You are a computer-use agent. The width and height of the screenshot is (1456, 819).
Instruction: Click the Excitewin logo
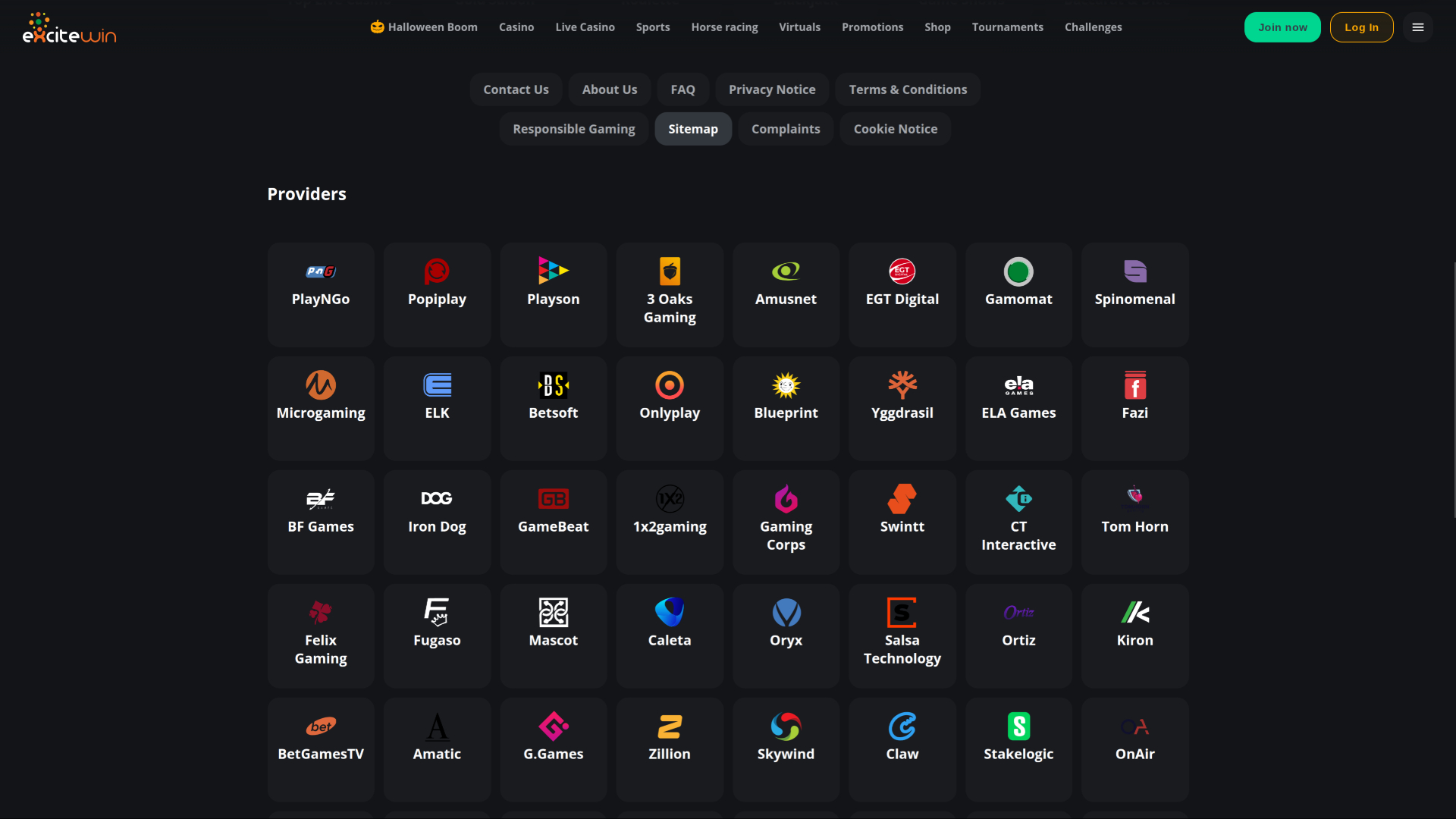(69, 27)
